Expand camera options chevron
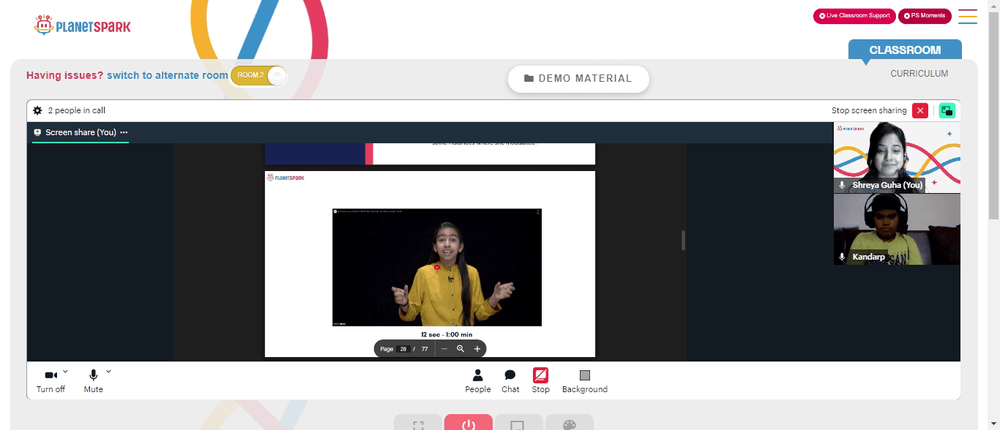Screen dimensions: 1000x430 (66, 371)
